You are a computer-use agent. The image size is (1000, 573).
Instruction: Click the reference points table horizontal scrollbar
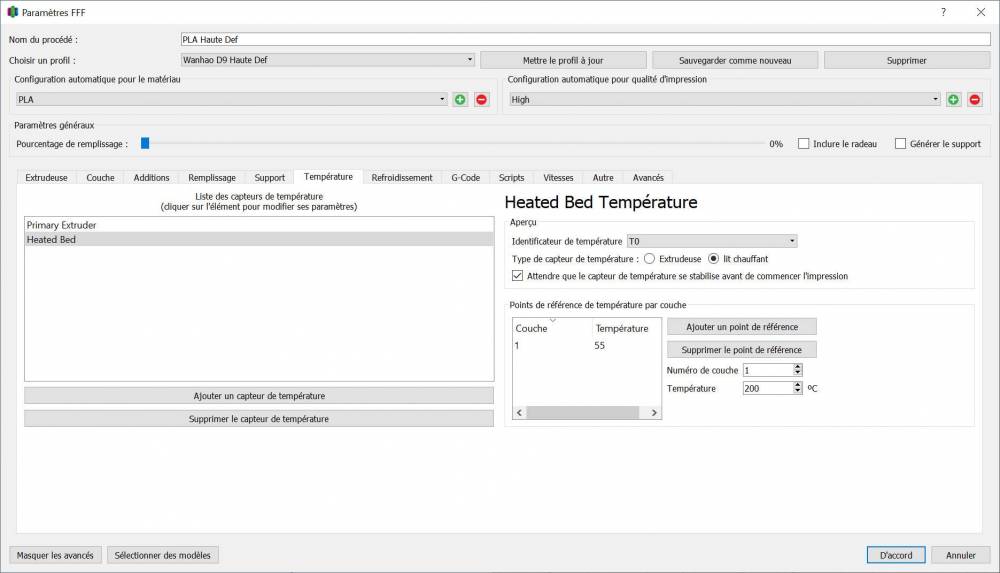(x=582, y=413)
